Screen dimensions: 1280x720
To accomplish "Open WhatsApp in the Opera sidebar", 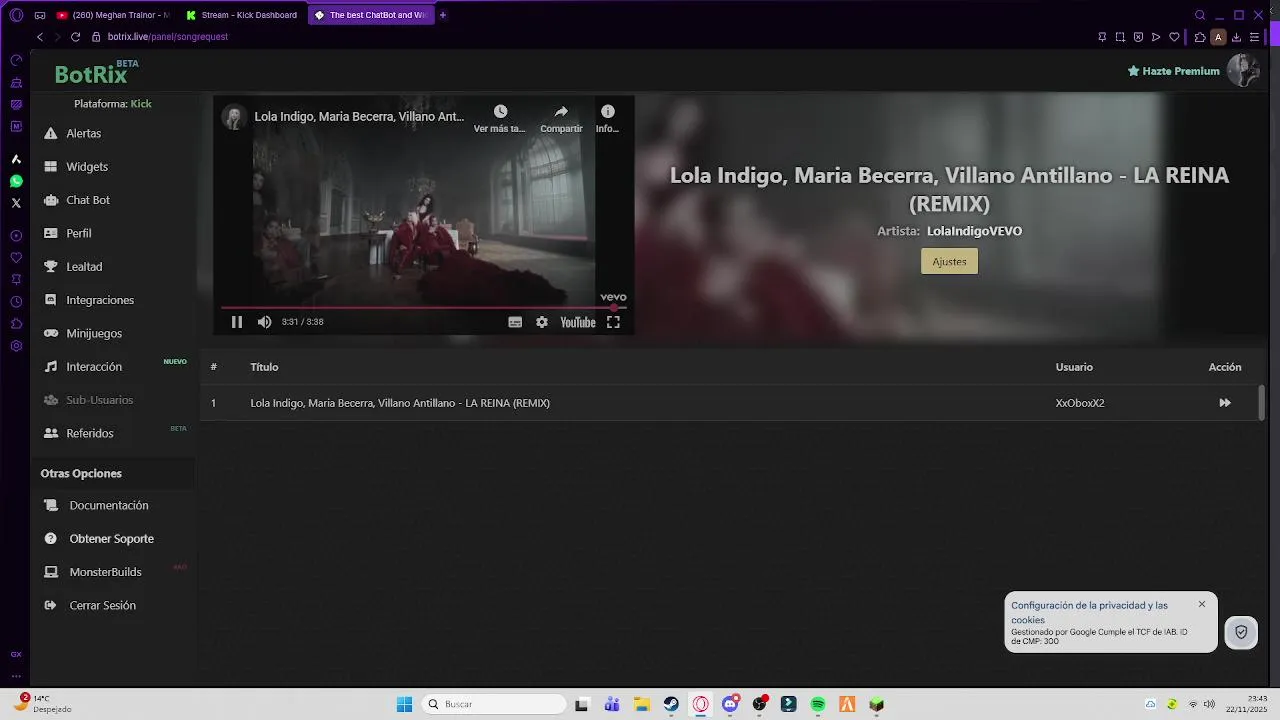I will click(16, 181).
